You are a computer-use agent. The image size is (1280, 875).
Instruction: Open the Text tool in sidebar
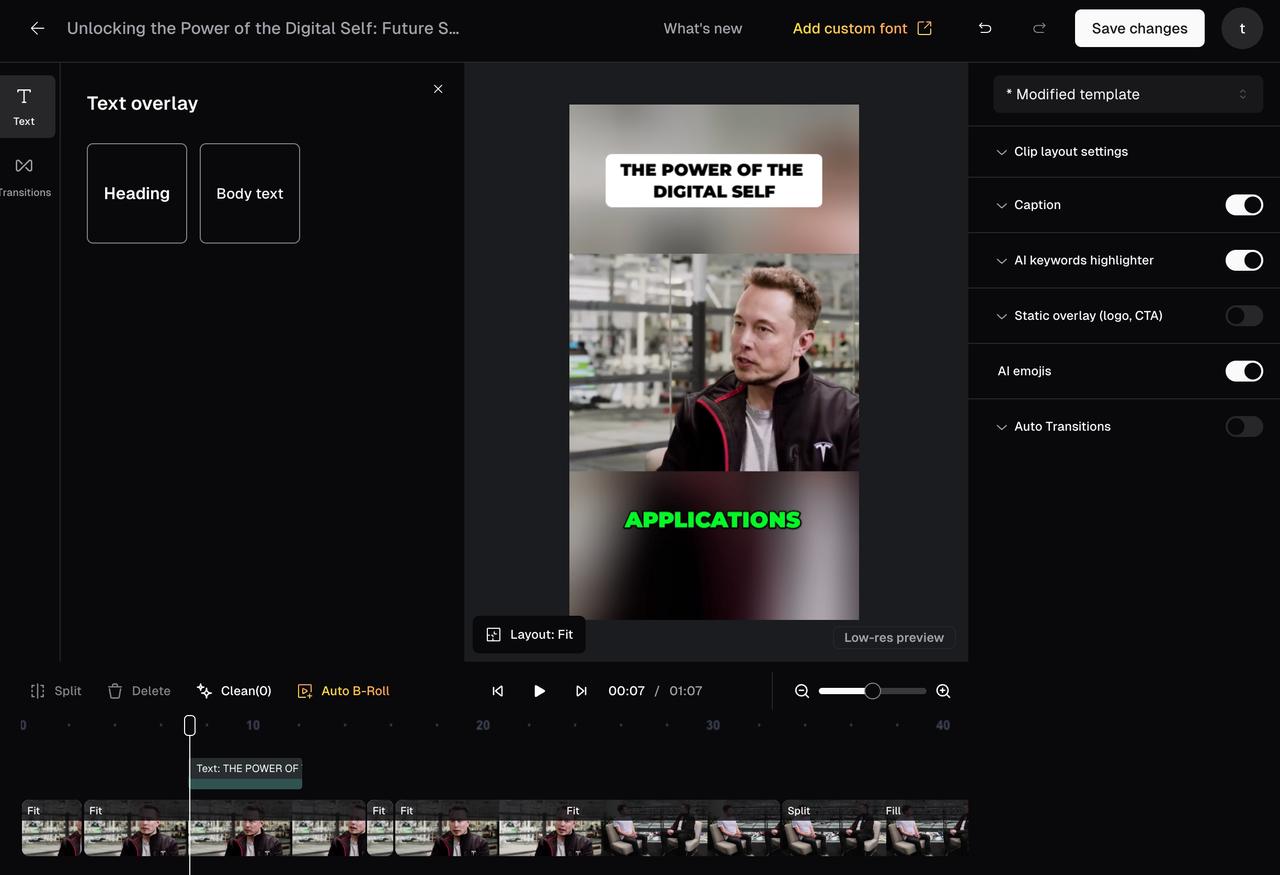(25, 106)
